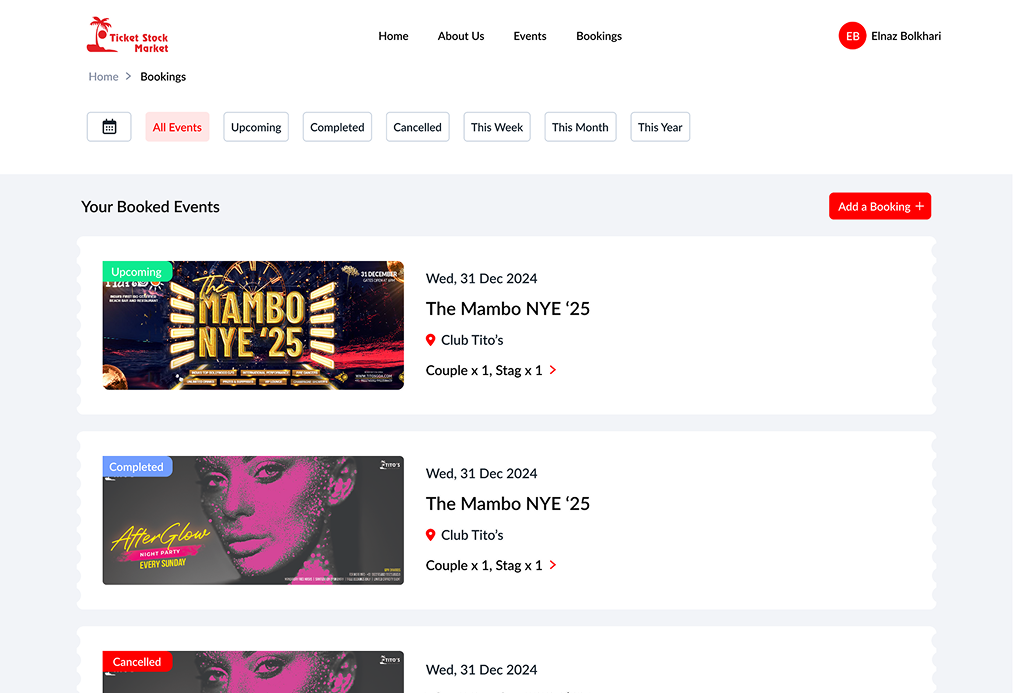
Task: Click Bookings breadcrumb text
Action: pyautogui.click(x=163, y=76)
